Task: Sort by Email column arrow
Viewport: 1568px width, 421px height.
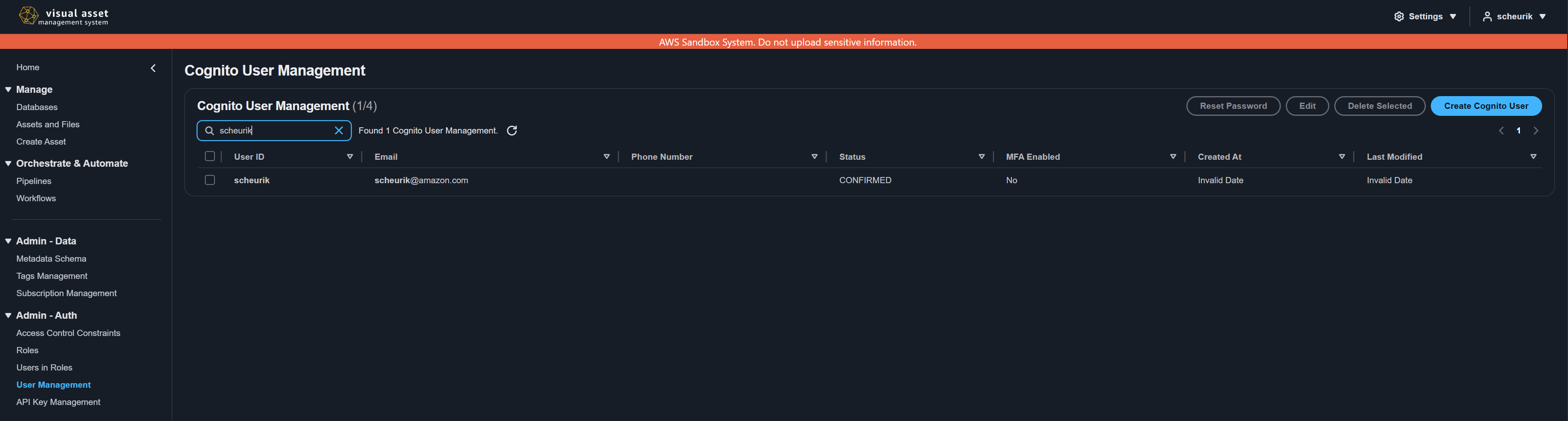Action: click(x=607, y=157)
